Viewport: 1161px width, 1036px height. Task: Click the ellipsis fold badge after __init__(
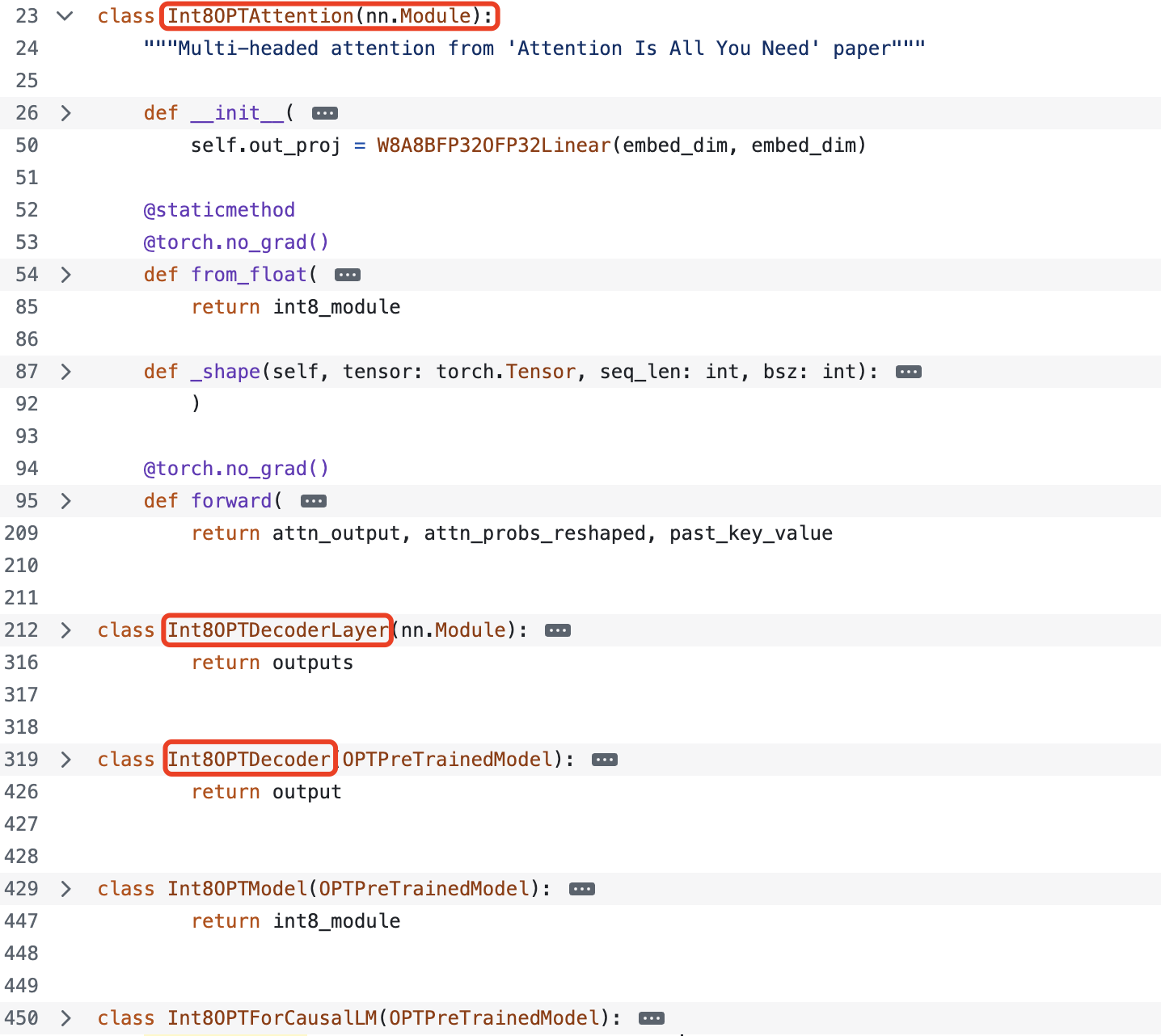pos(325,113)
